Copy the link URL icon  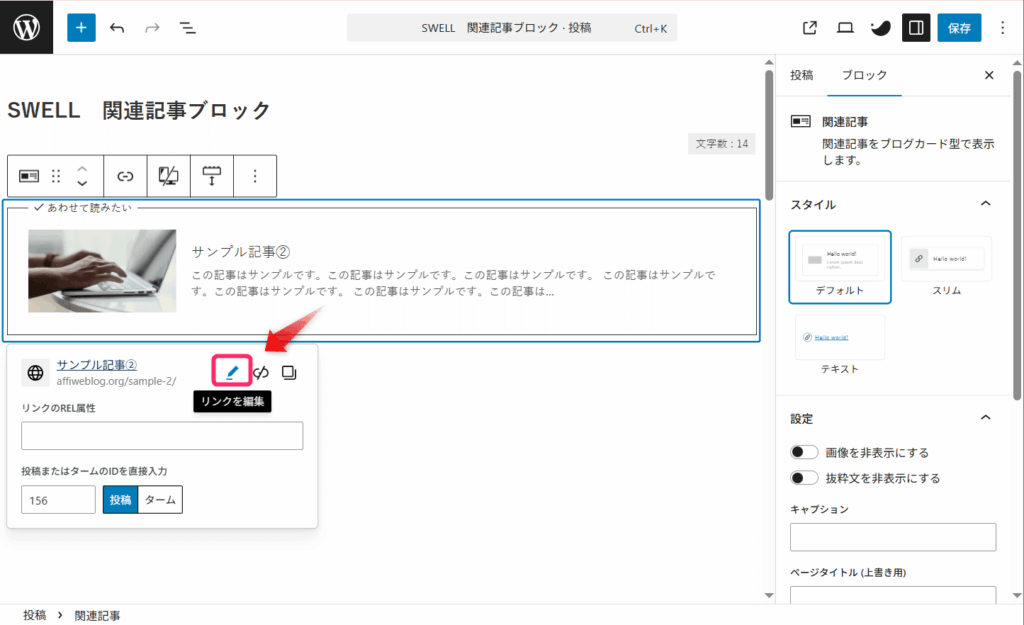click(289, 372)
